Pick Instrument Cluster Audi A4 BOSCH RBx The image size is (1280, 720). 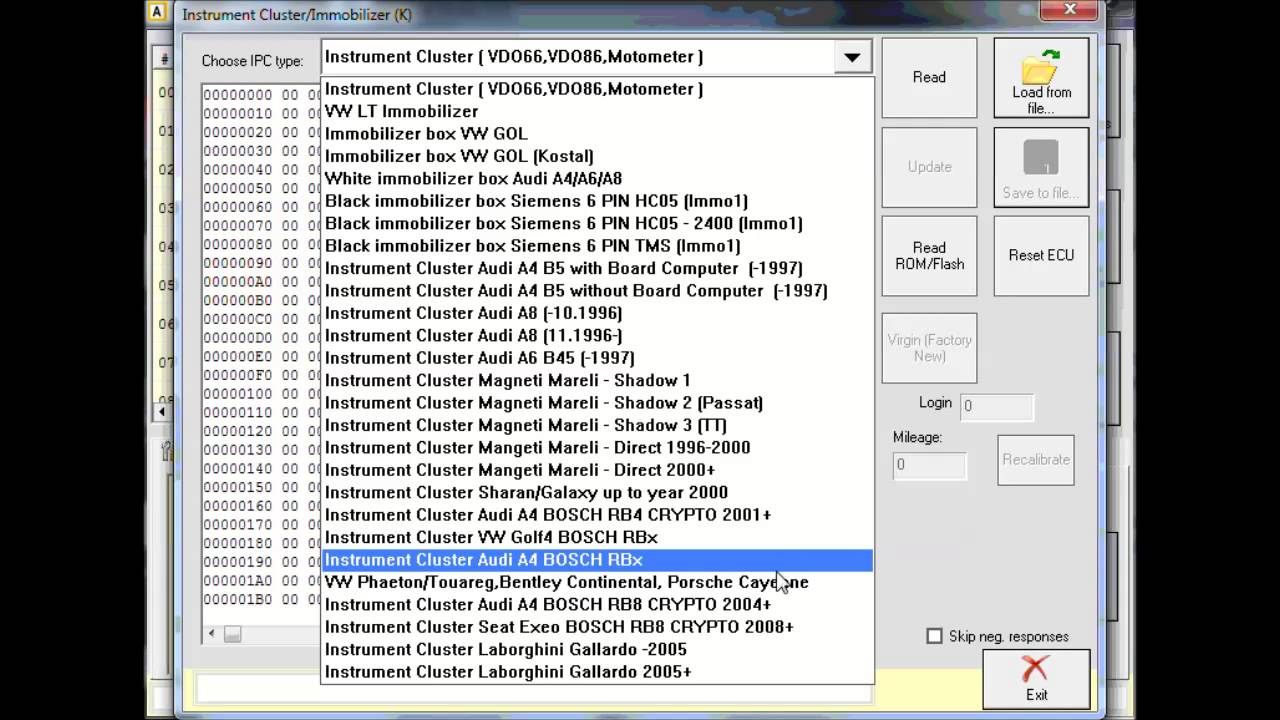click(597, 560)
